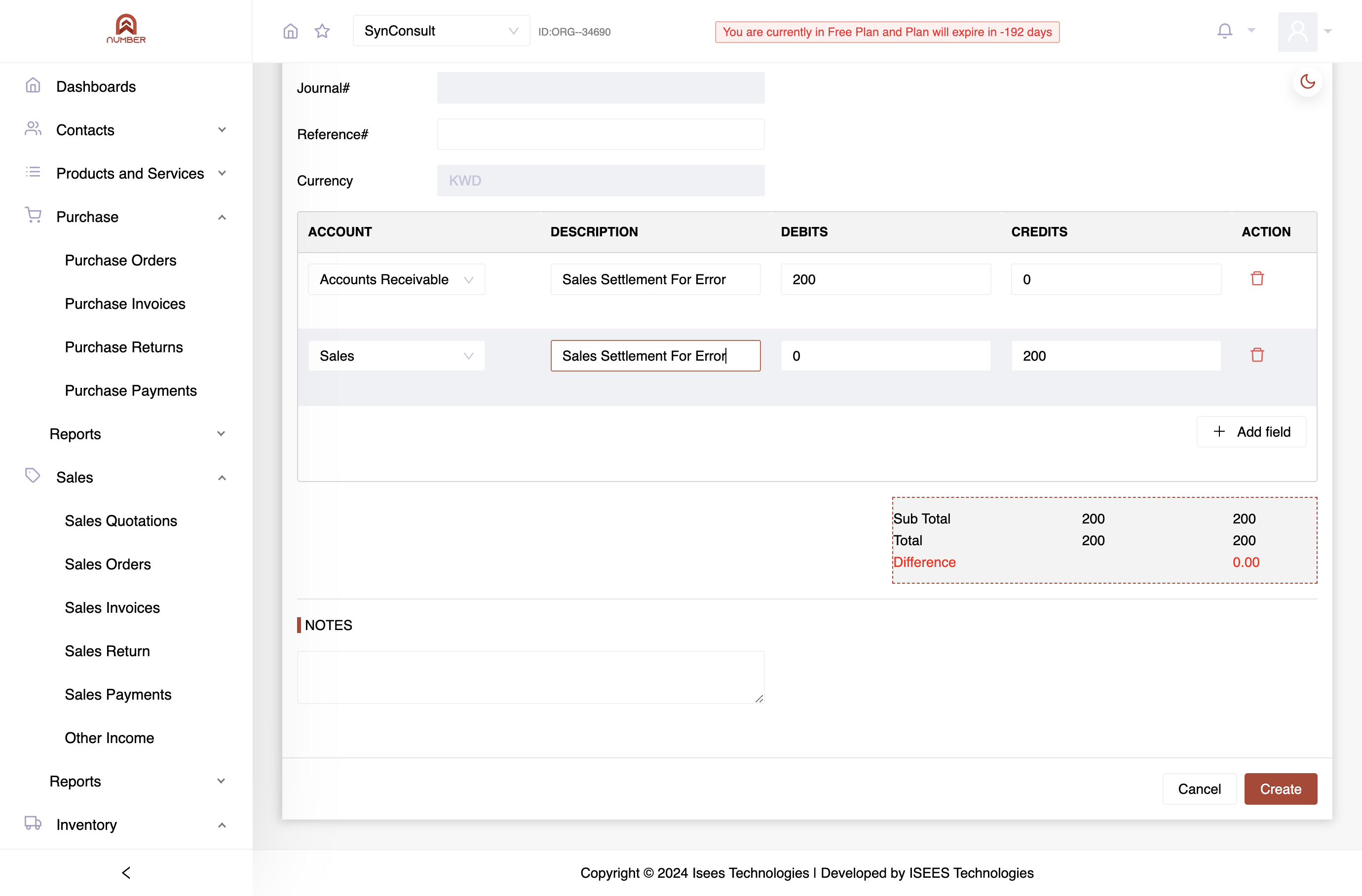
Task: Click the Sales tag icon in the sidebar
Action: [x=33, y=476]
